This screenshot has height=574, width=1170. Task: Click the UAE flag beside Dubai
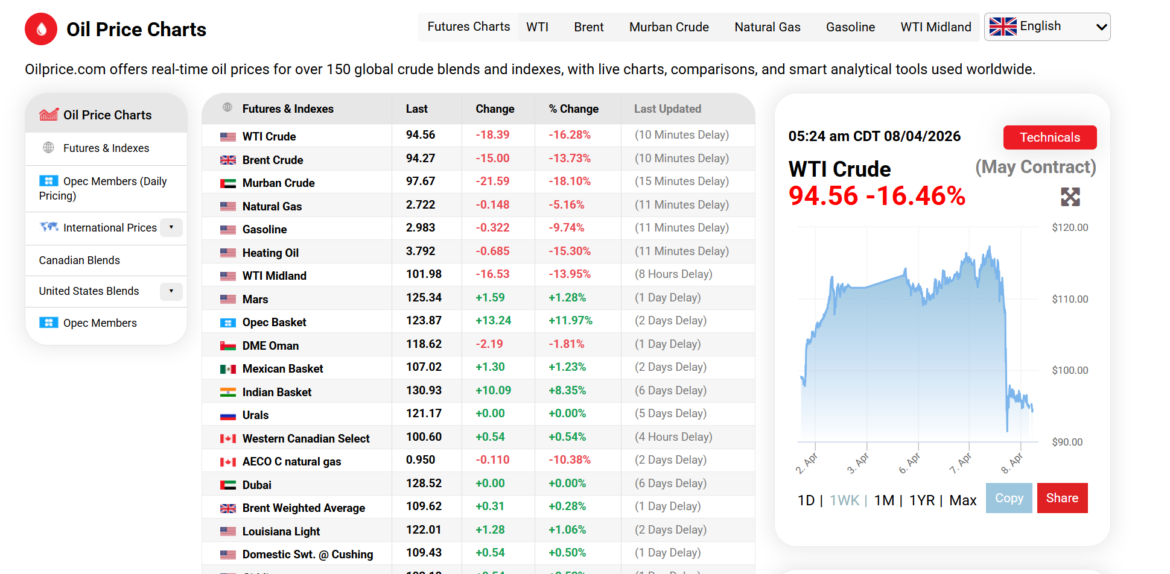tap(228, 485)
